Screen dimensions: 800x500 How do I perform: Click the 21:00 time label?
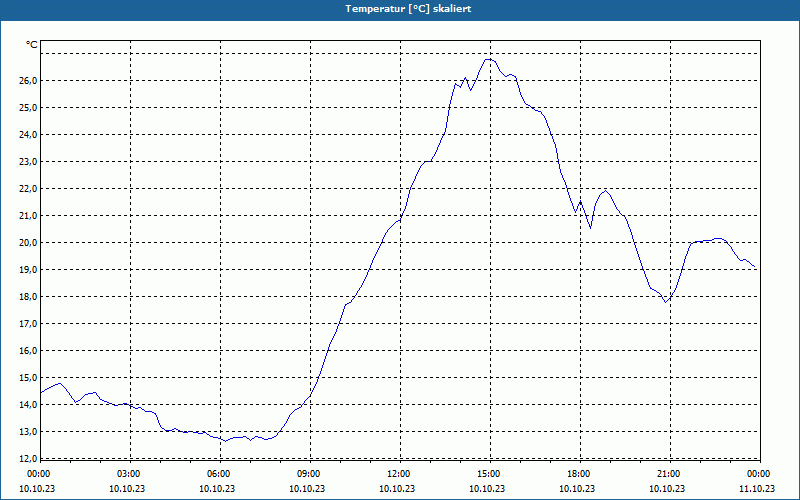[667, 474]
